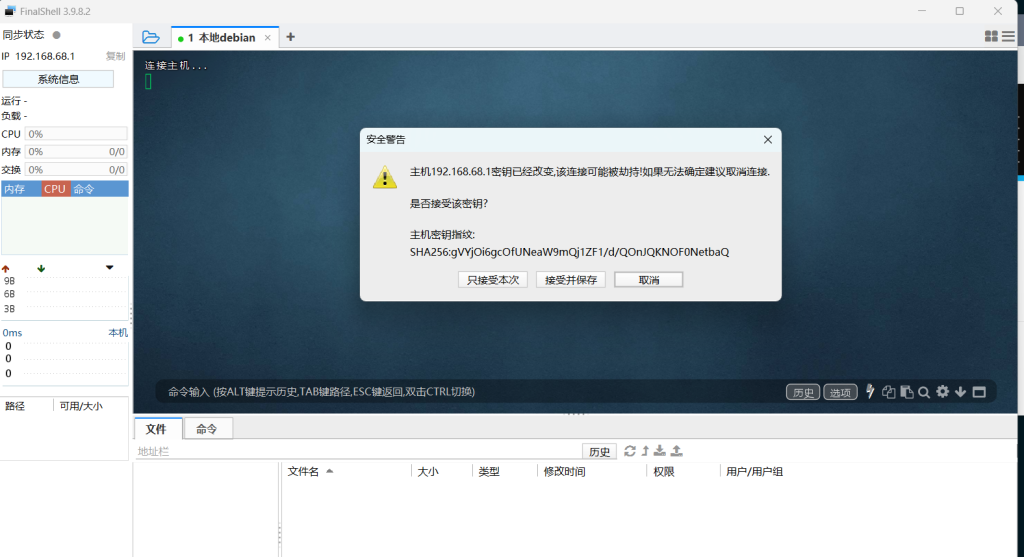
Task: Open the hamburger main menu
Action: (x=1009, y=36)
